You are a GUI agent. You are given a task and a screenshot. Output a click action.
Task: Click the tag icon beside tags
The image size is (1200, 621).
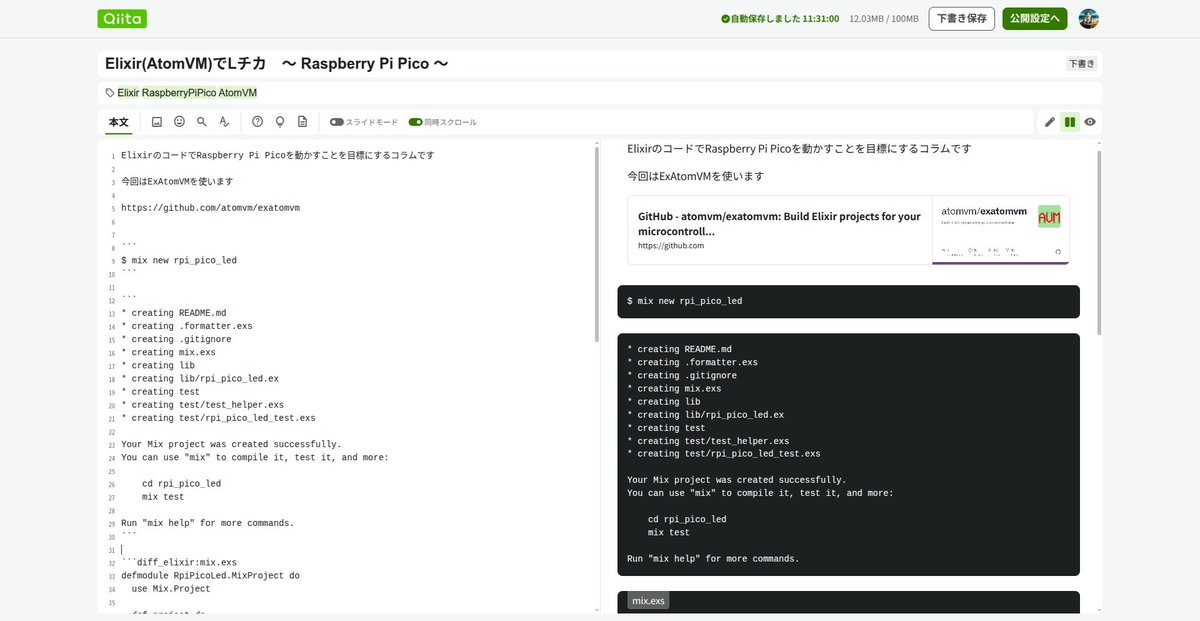point(110,93)
